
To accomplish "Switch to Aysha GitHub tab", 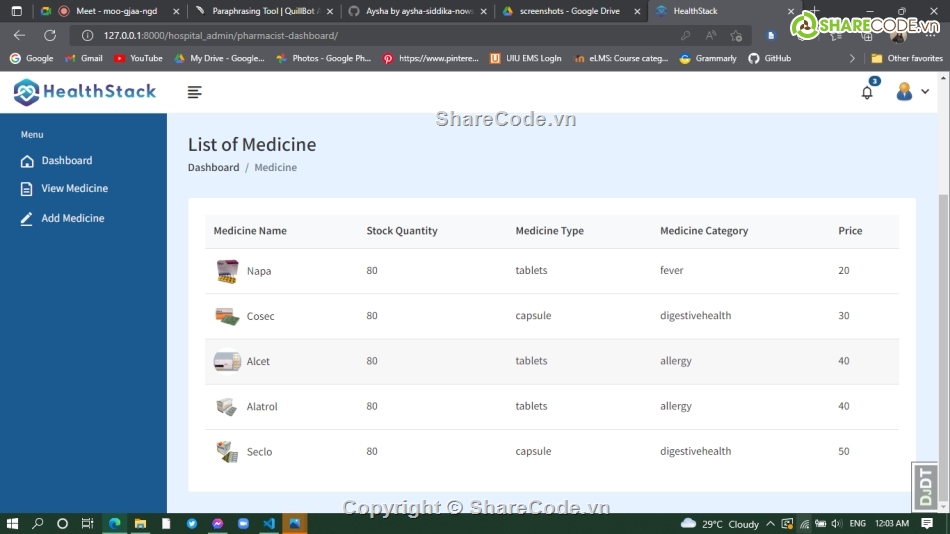I will (x=418, y=11).
